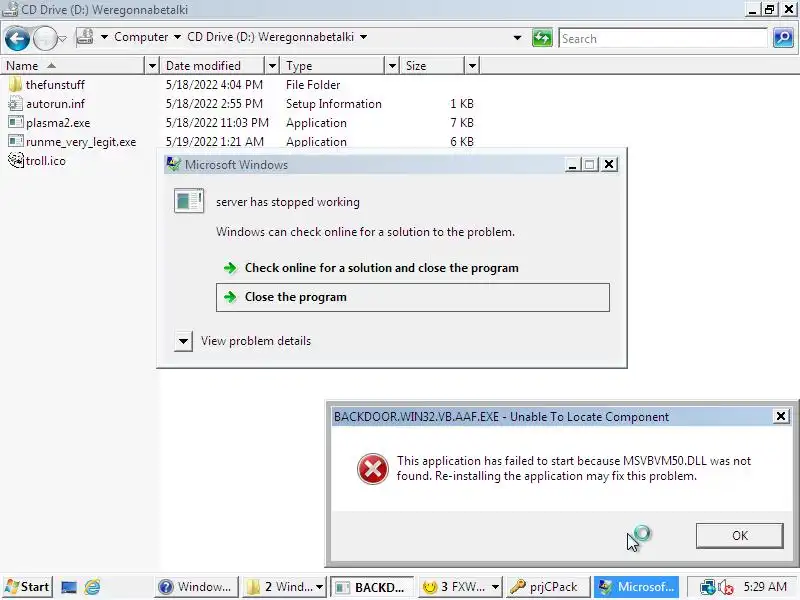Click the 5/18/2022 4:04 PM date cell
Image resolution: width=800 pixels, height=600 pixels.
tap(214, 85)
